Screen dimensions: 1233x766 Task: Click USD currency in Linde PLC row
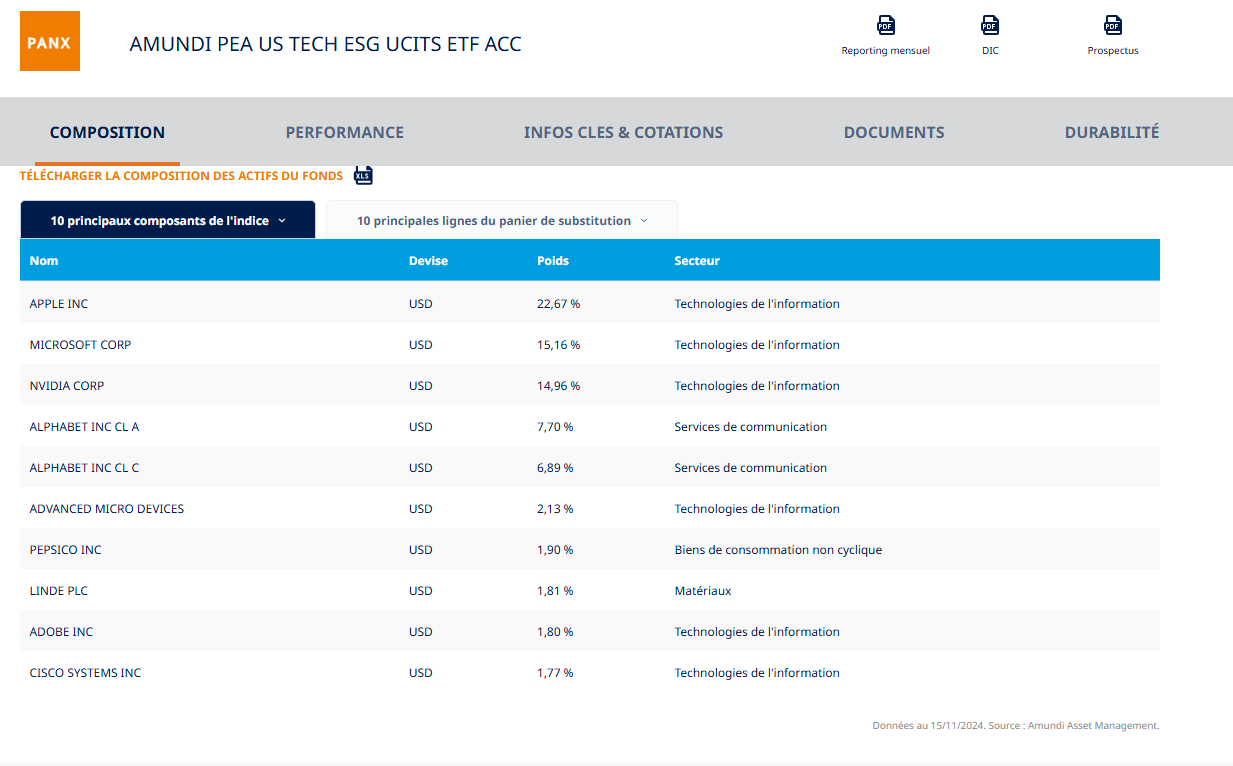coord(421,591)
